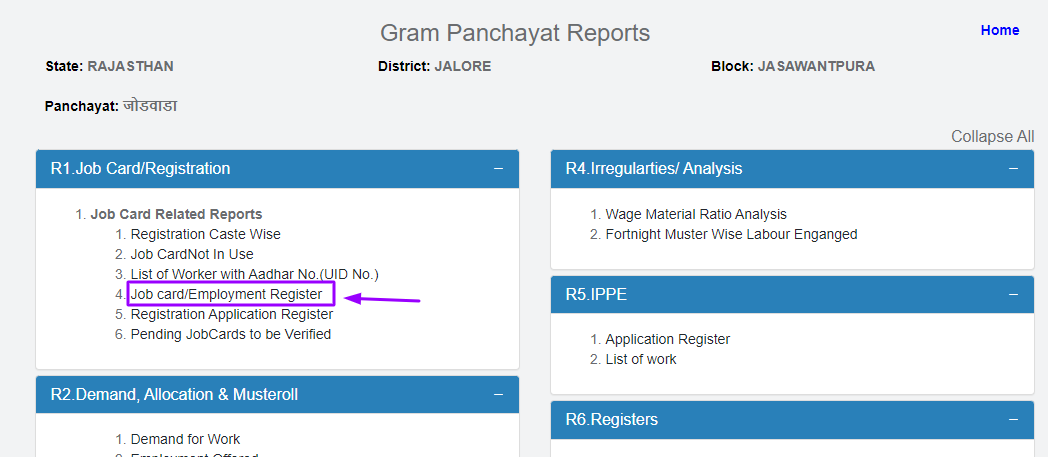Open Job card/Employment Register report
The width and height of the screenshot is (1048, 457).
click(226, 294)
